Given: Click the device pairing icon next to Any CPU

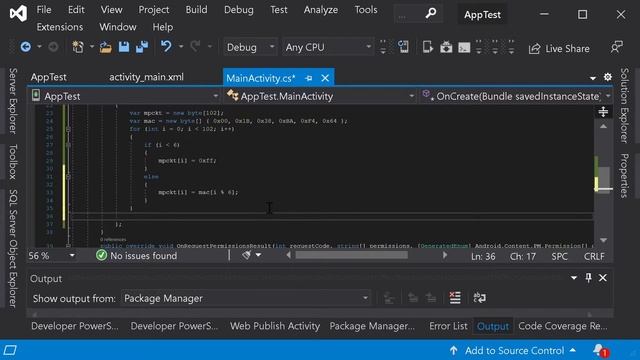Looking at the screenshot, I should tap(403, 47).
